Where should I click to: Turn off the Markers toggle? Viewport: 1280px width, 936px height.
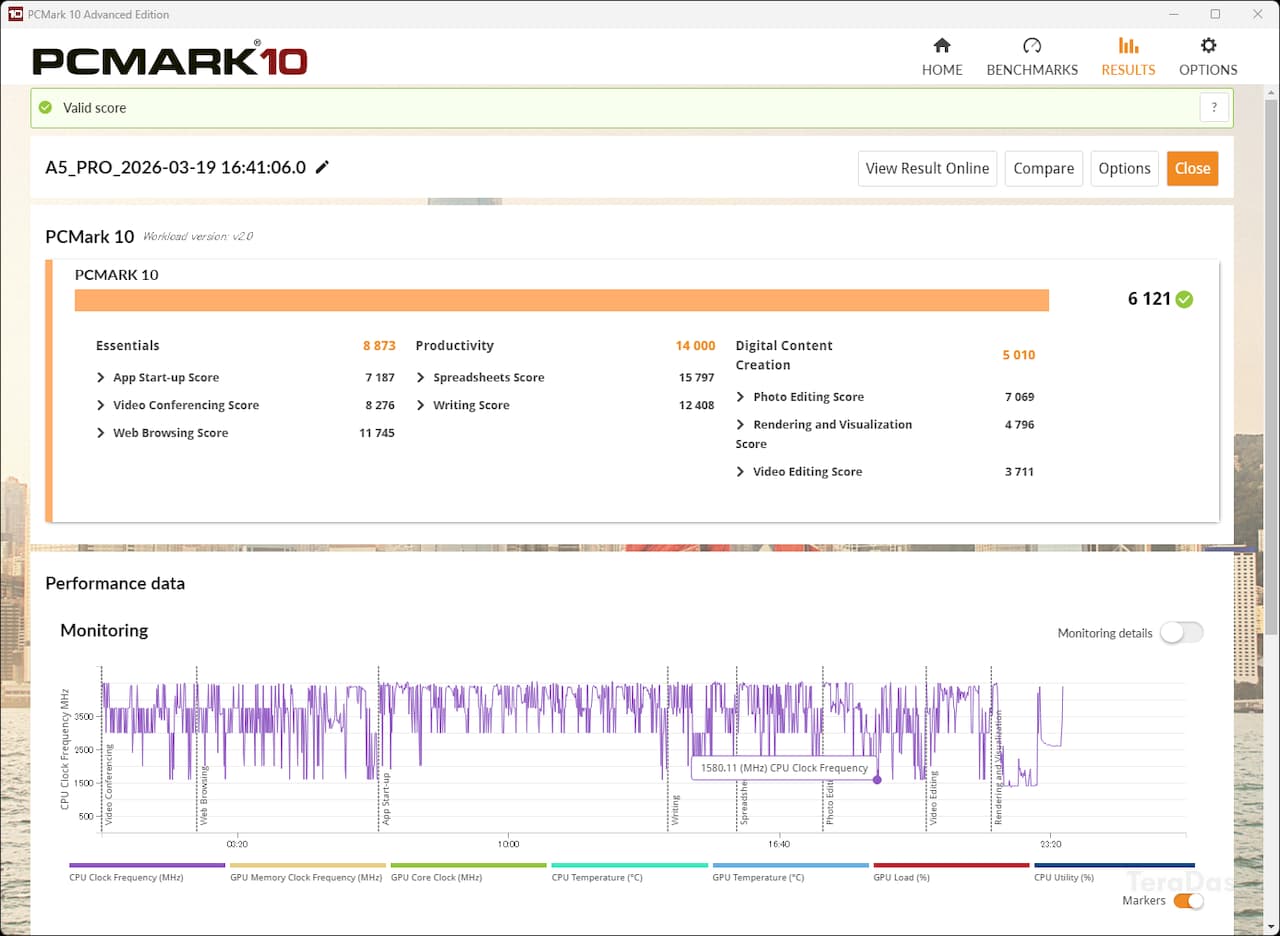coord(1187,901)
